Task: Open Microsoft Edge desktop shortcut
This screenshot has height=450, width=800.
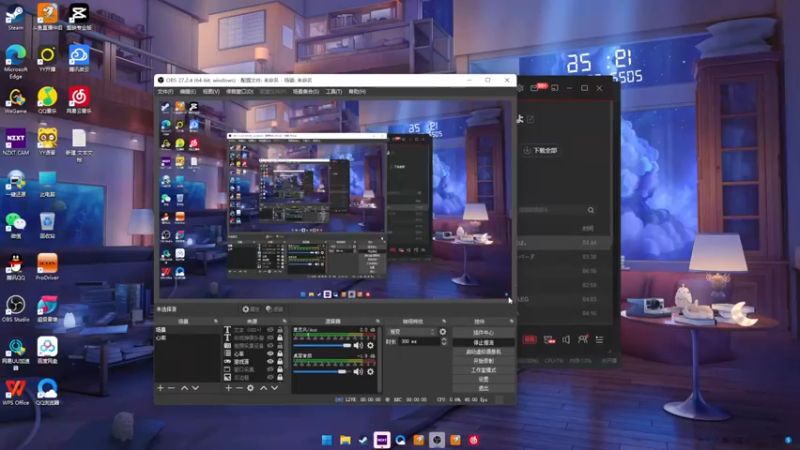Action: click(x=15, y=61)
